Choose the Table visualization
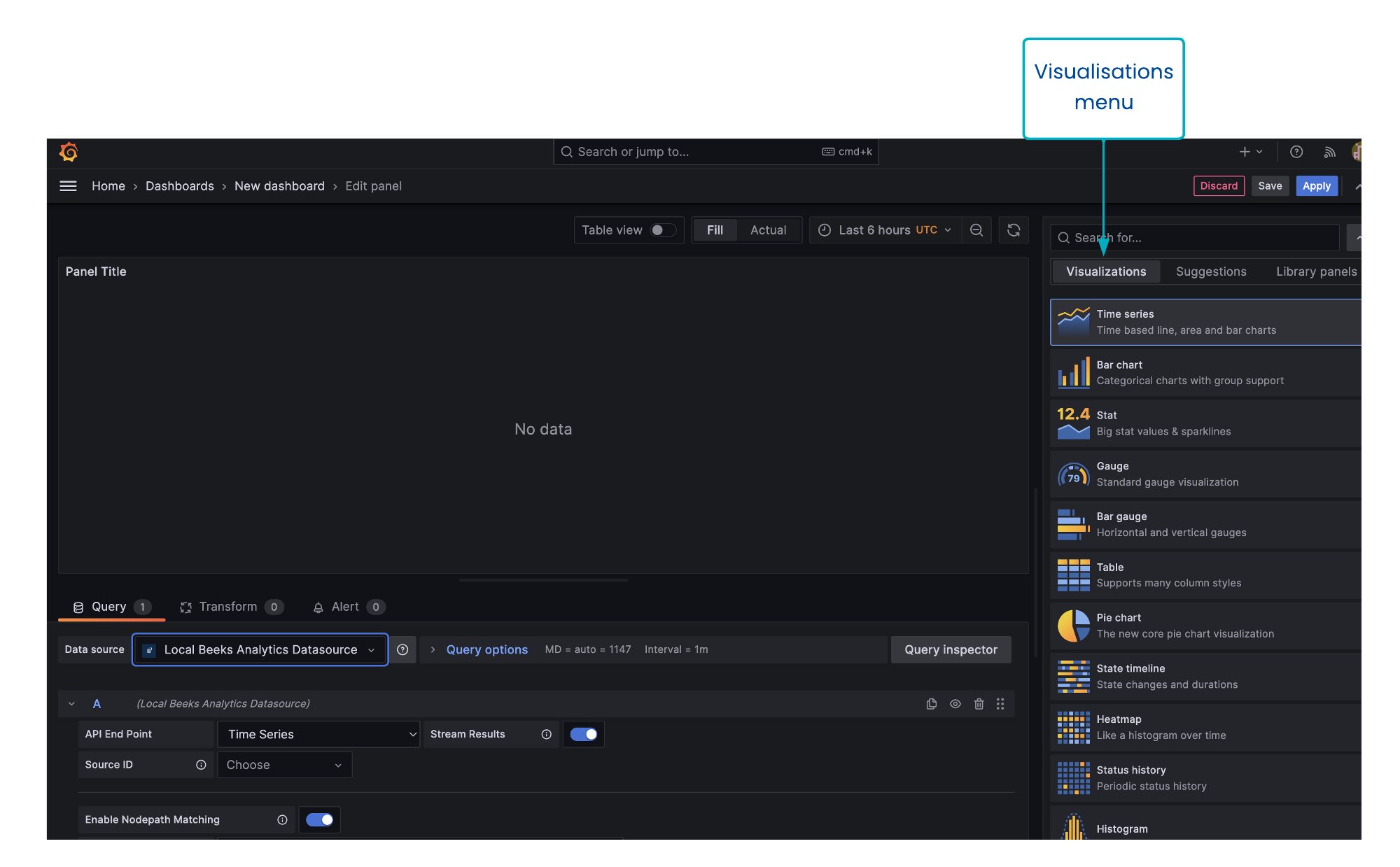The width and height of the screenshot is (1400, 867). [1205, 575]
